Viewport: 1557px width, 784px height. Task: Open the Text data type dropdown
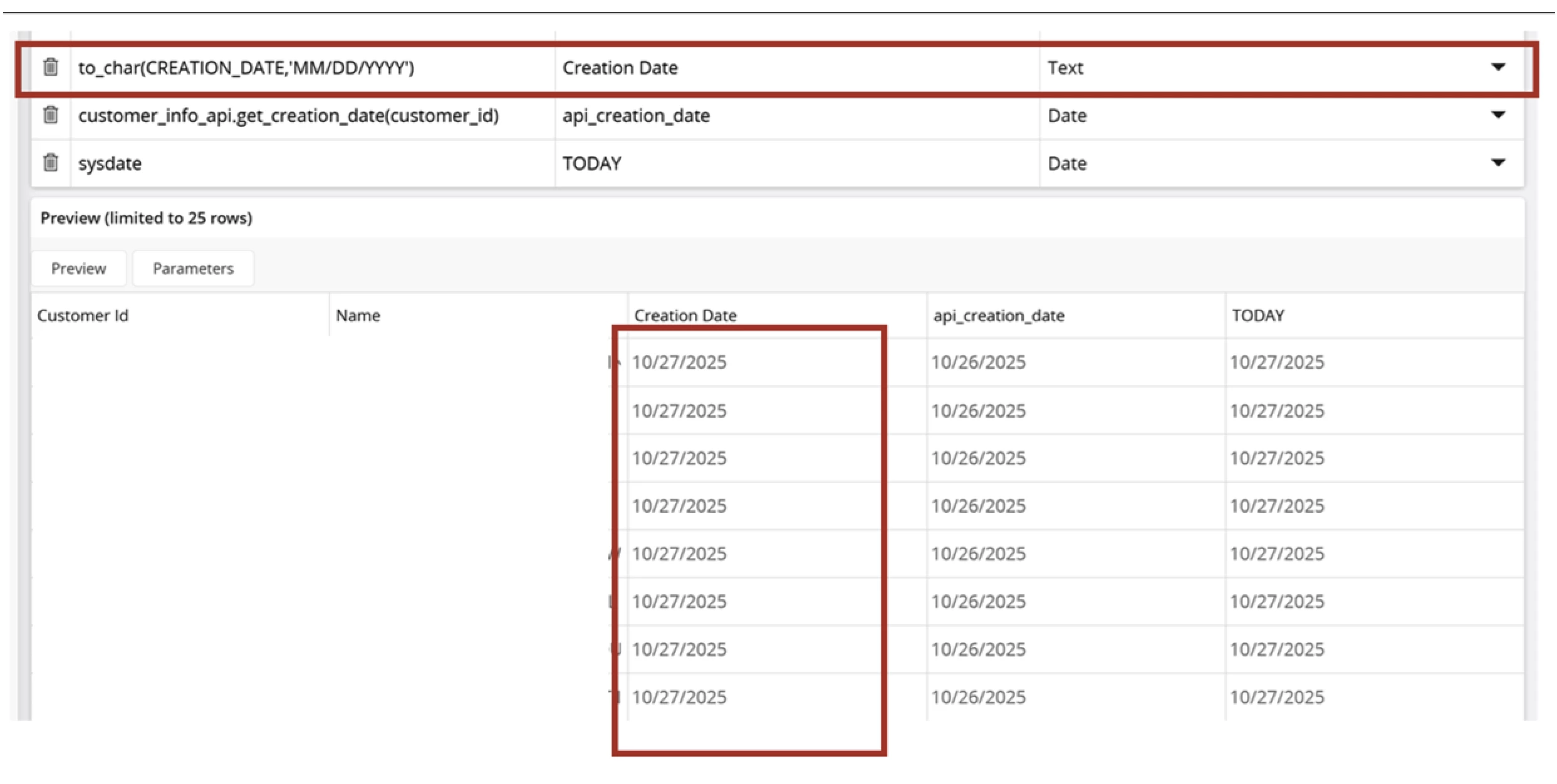[1497, 67]
